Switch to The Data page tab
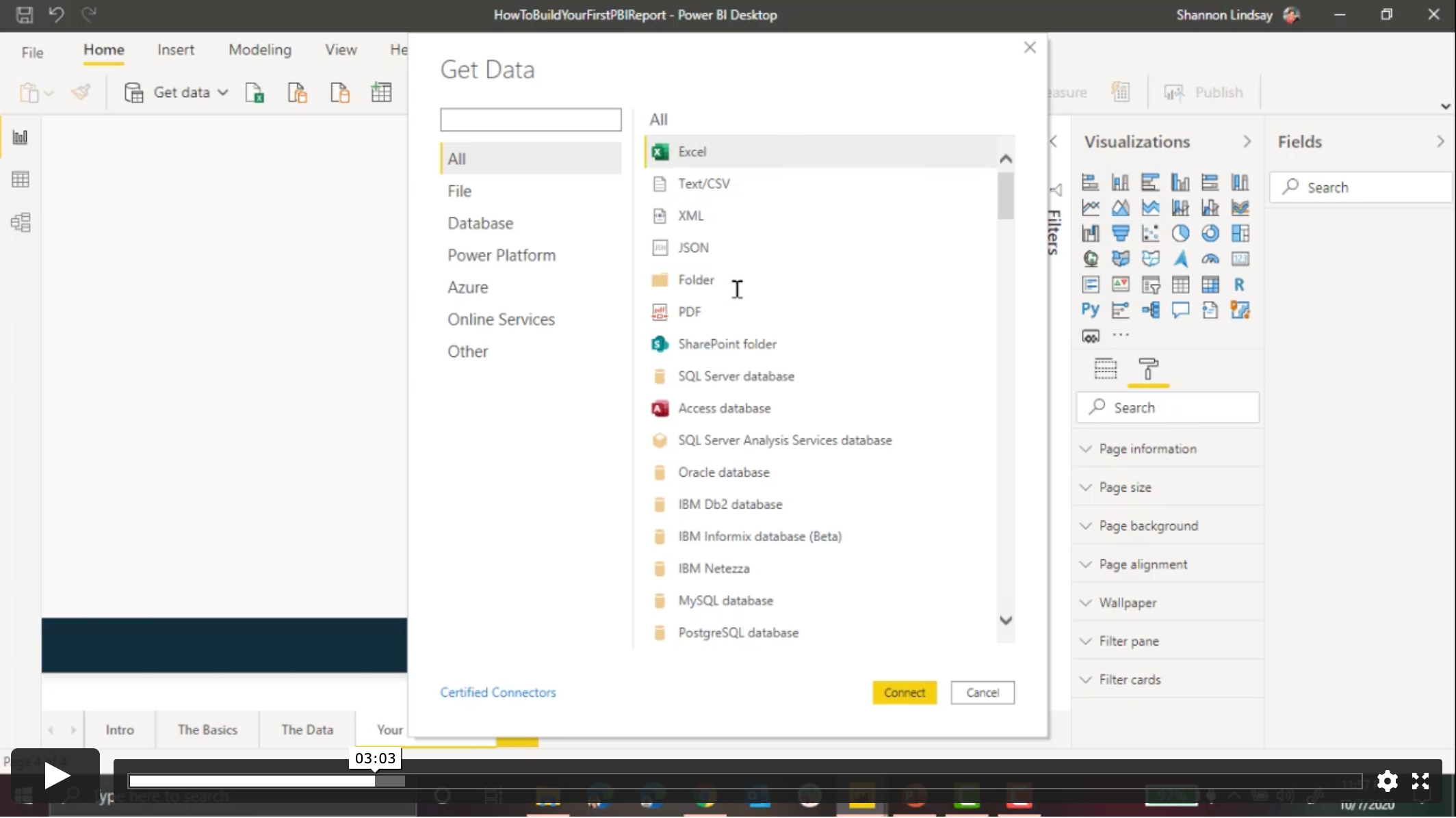This screenshot has width=1456, height=818. [x=307, y=730]
